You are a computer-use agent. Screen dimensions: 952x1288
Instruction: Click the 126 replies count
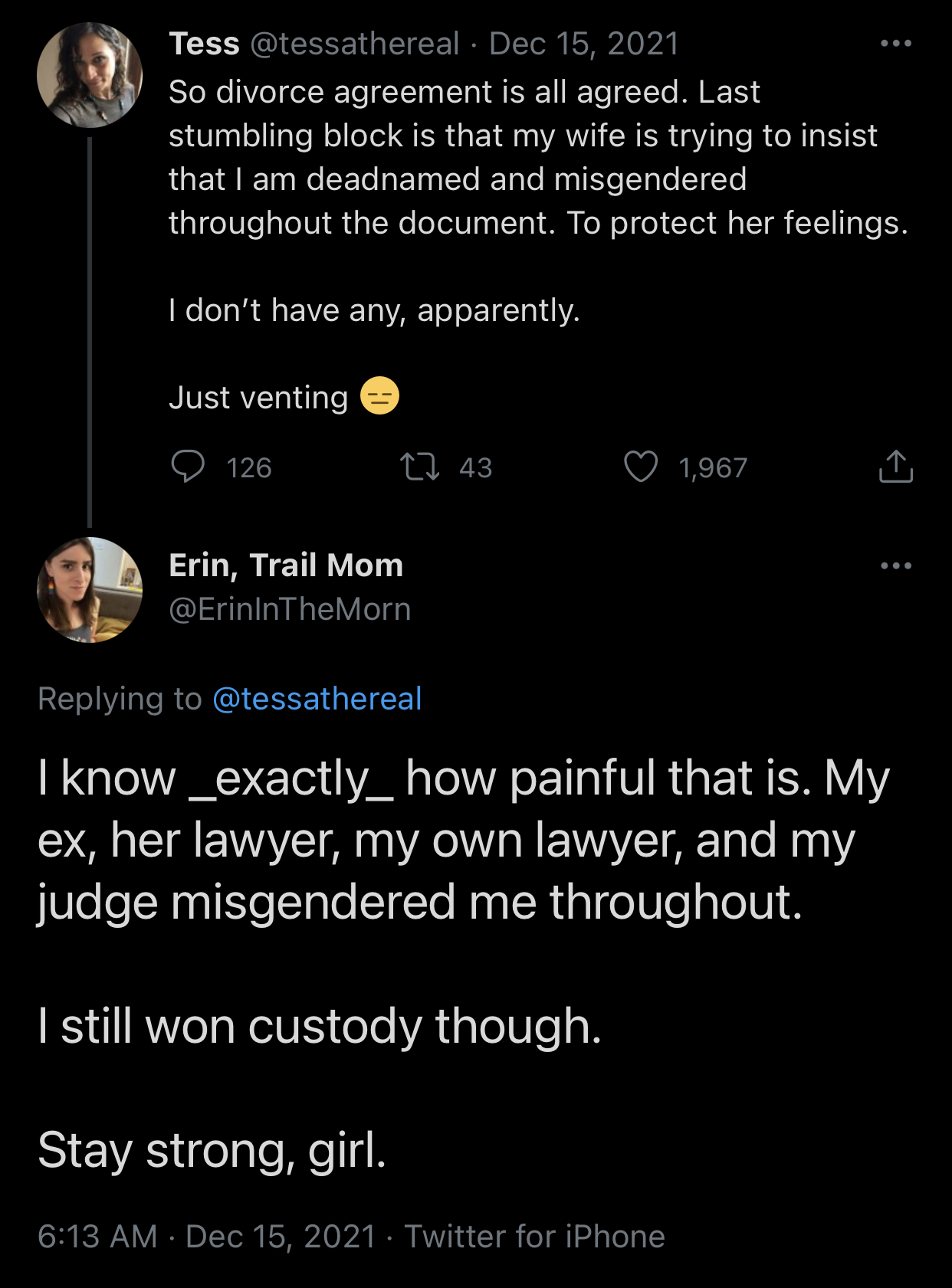tap(249, 467)
